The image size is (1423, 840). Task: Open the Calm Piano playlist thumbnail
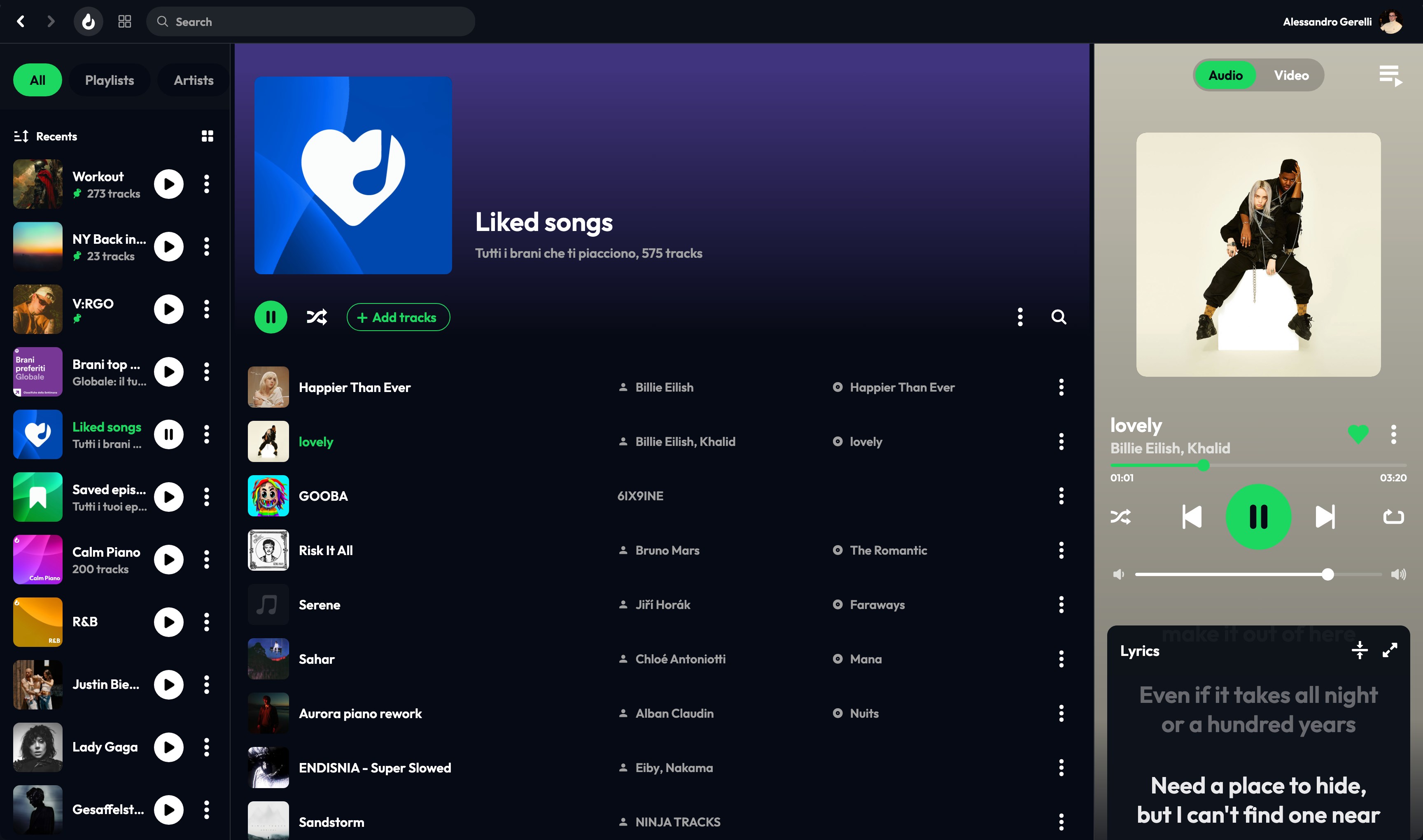point(38,560)
